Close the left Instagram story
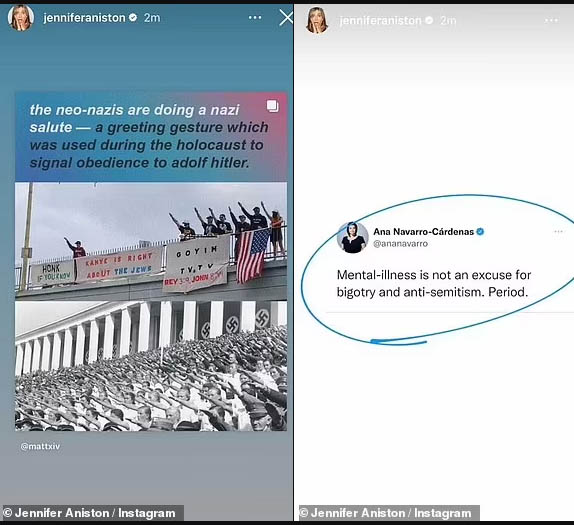This screenshot has width=574, height=525. 286,18
